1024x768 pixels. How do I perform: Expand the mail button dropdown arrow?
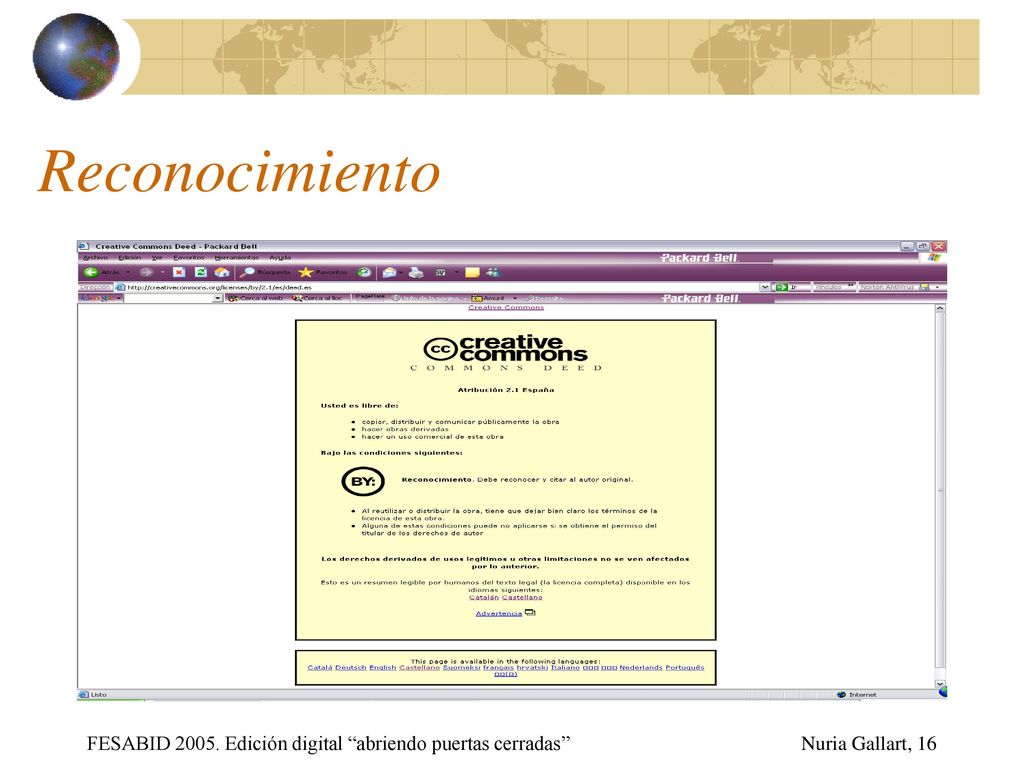coord(400,272)
